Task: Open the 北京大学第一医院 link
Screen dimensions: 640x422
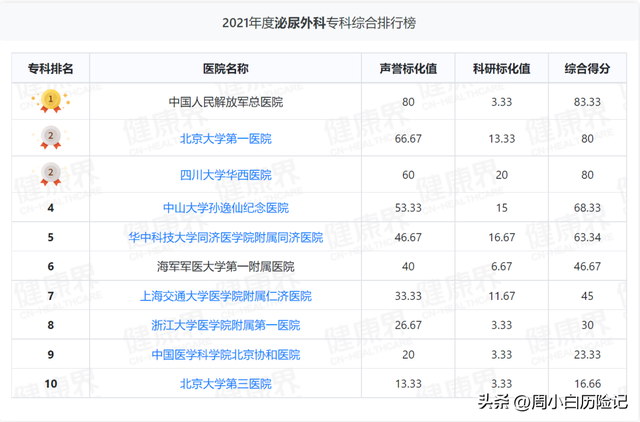Action: [x=226, y=139]
